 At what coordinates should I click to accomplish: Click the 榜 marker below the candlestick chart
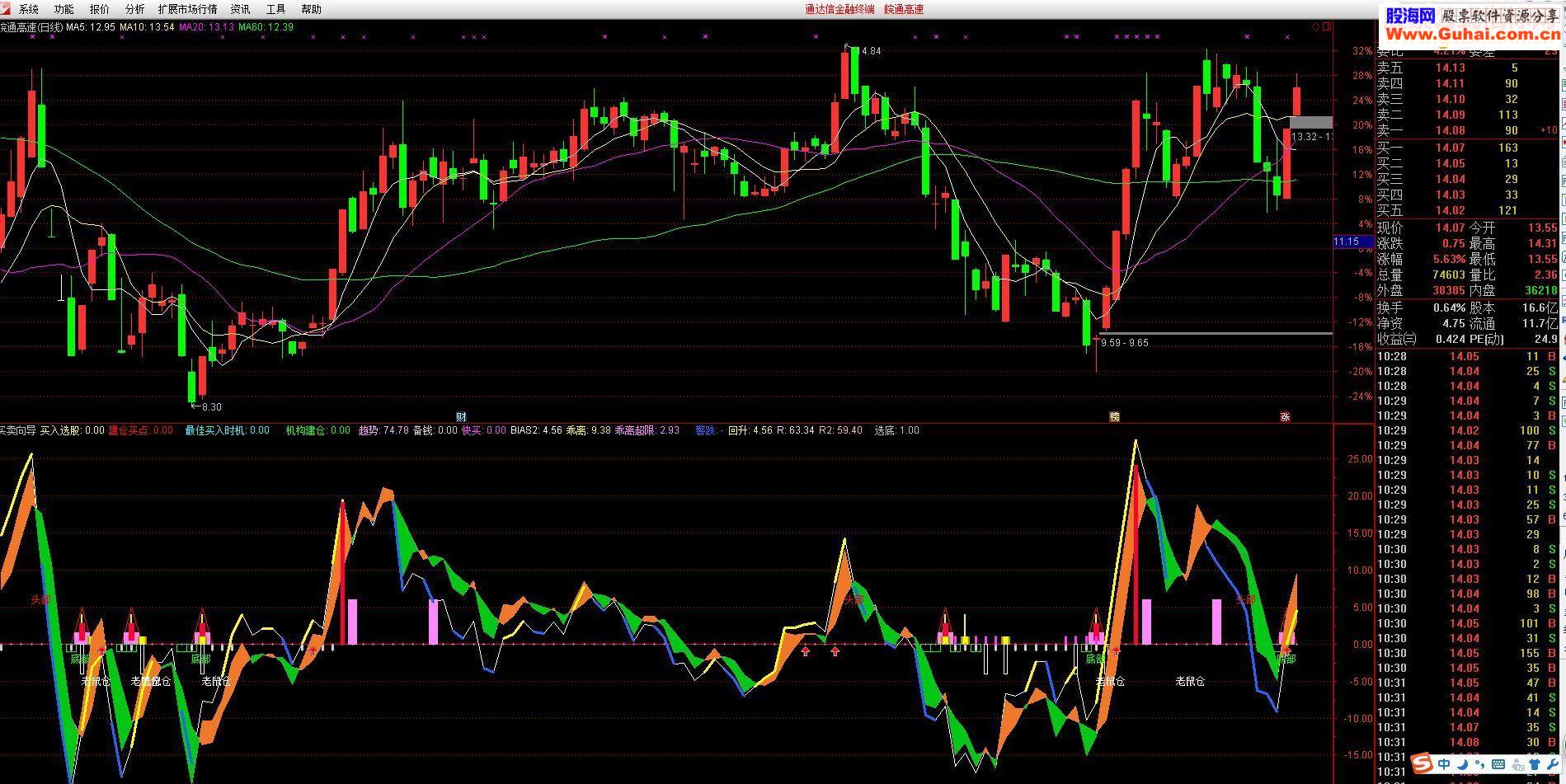coord(1114,417)
